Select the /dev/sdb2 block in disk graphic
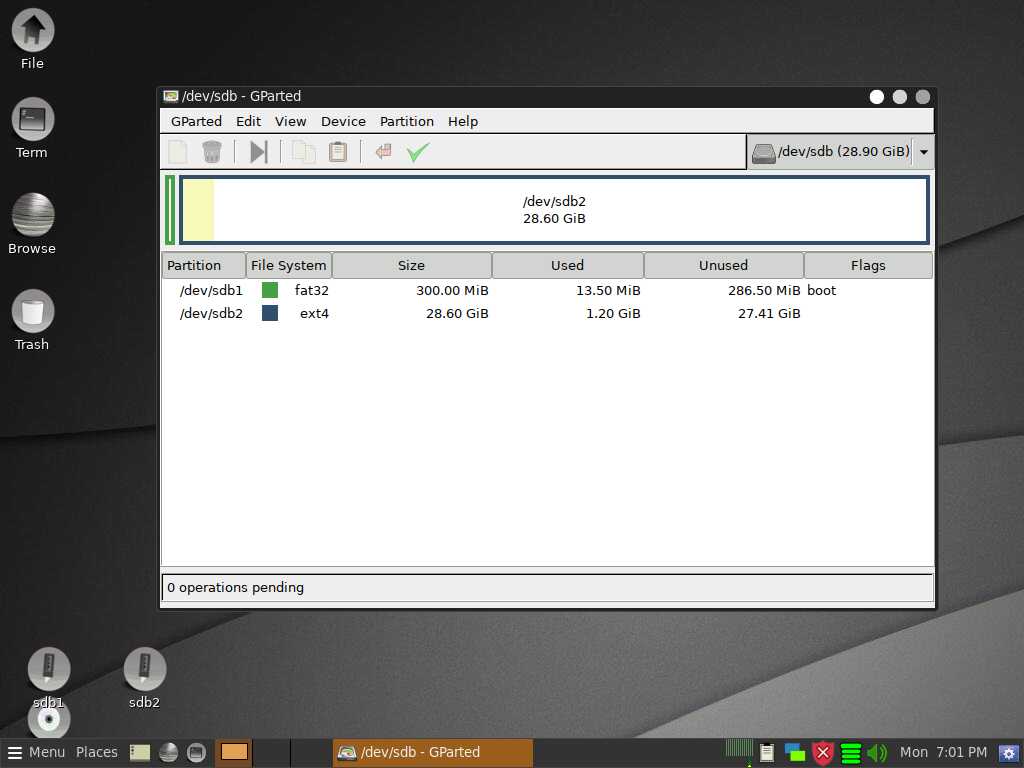This screenshot has height=768, width=1024. [x=554, y=210]
